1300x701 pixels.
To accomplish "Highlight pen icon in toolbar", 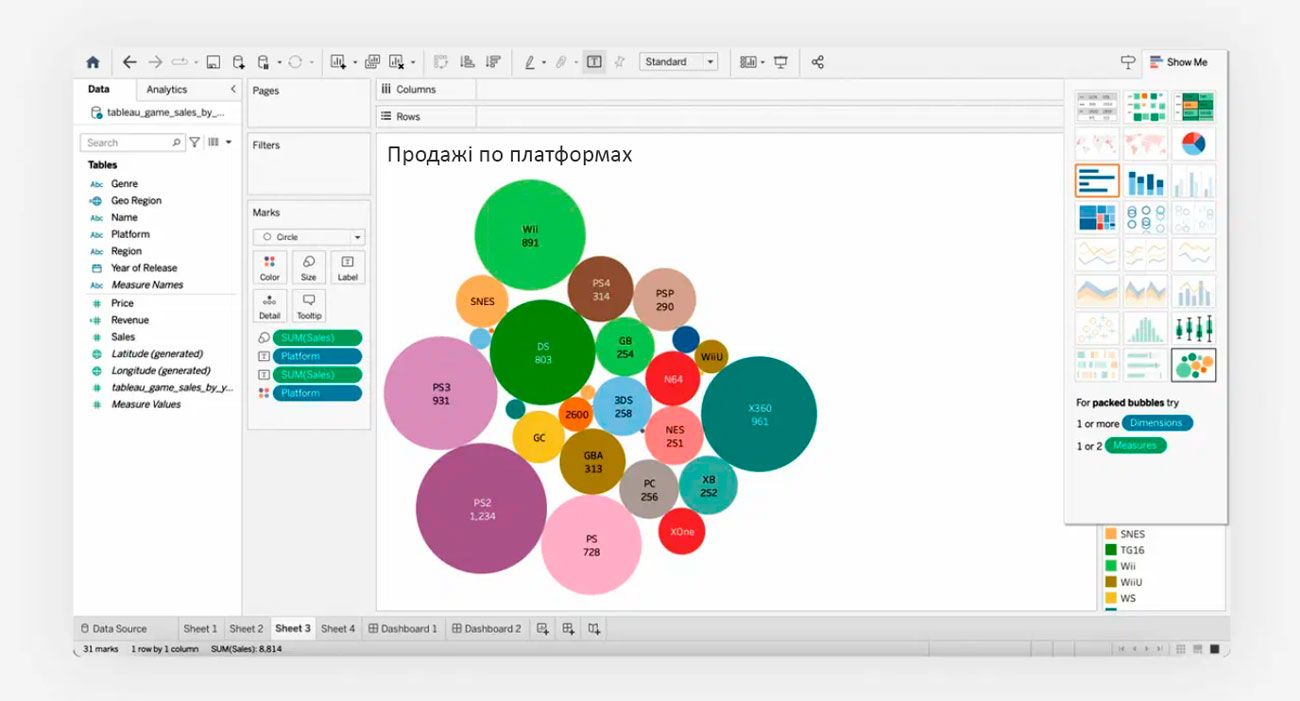I will click(530, 62).
